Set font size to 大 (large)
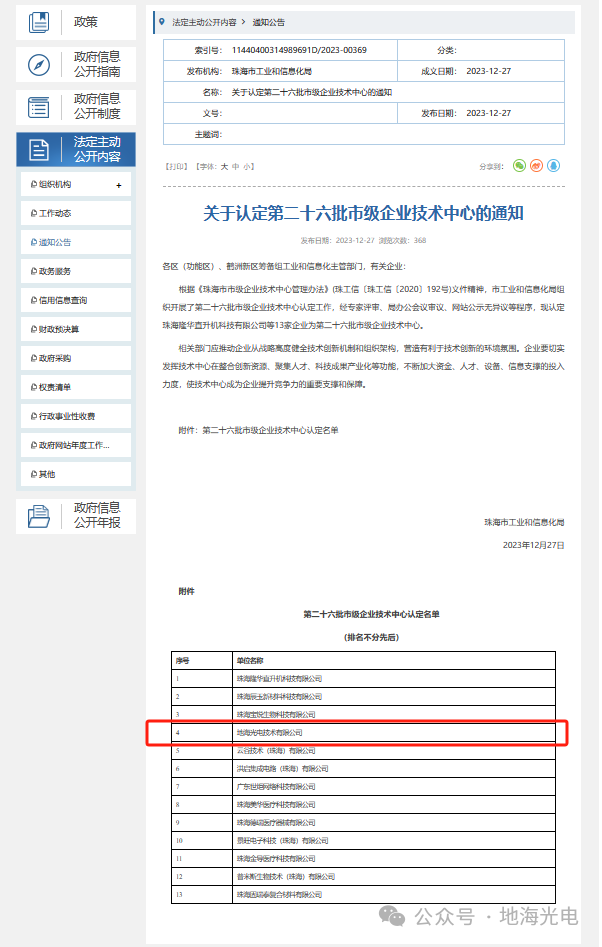Screen dimensions: 602x947 tap(224, 166)
